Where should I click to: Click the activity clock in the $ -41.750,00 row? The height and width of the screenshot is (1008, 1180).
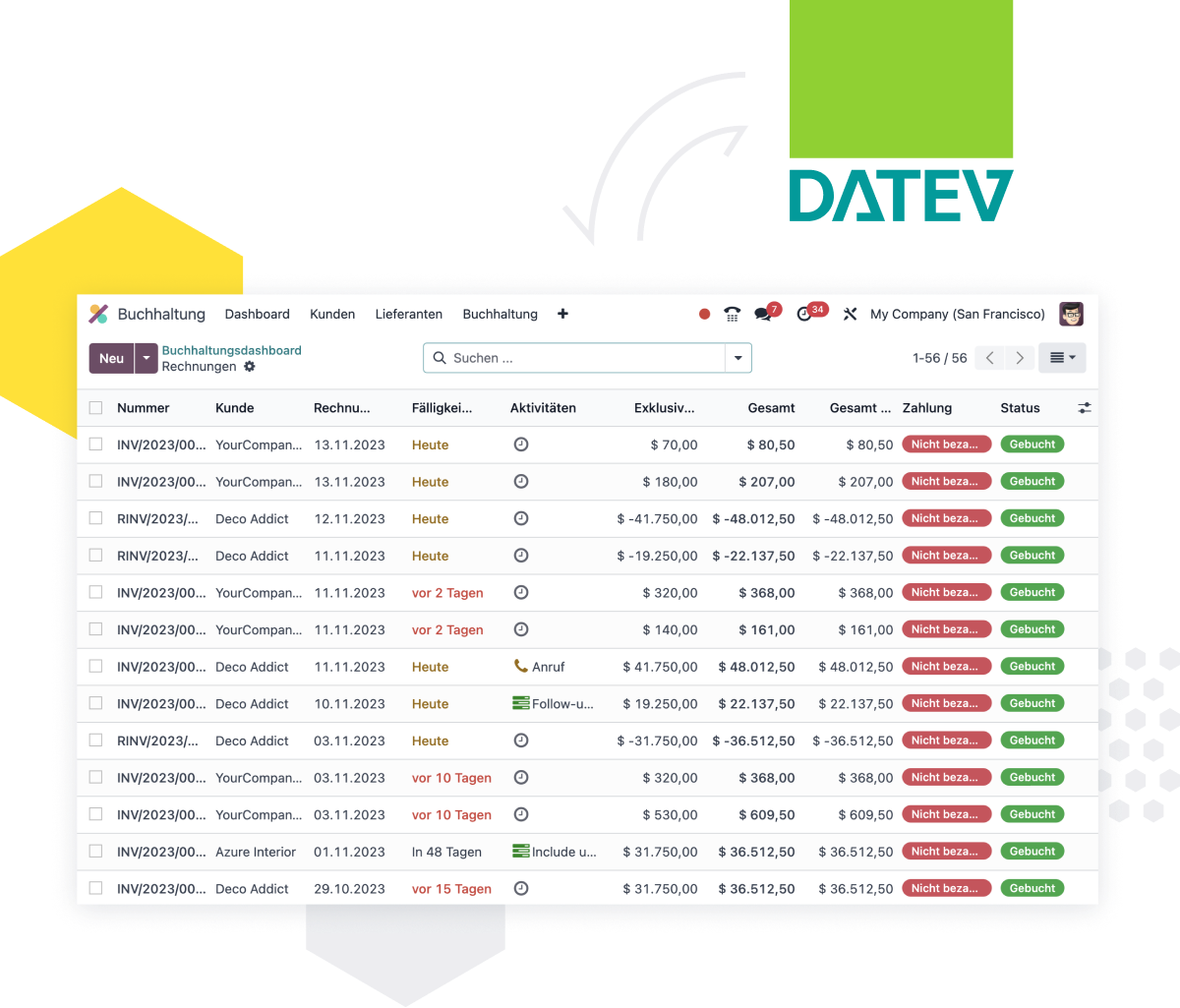pyautogui.click(x=521, y=518)
